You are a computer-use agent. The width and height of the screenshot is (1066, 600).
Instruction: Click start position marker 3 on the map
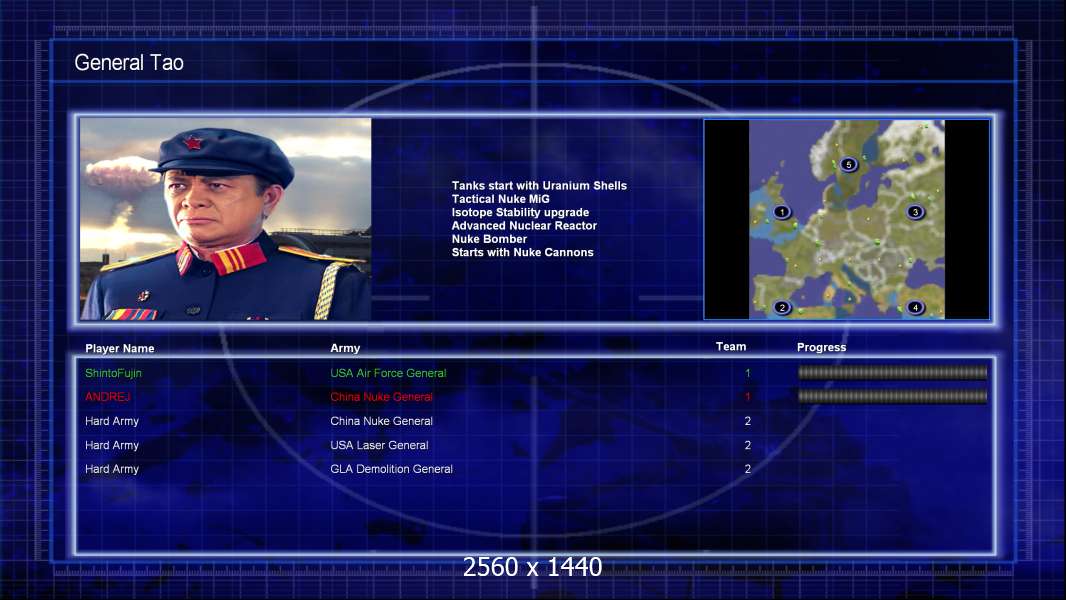pos(915,212)
